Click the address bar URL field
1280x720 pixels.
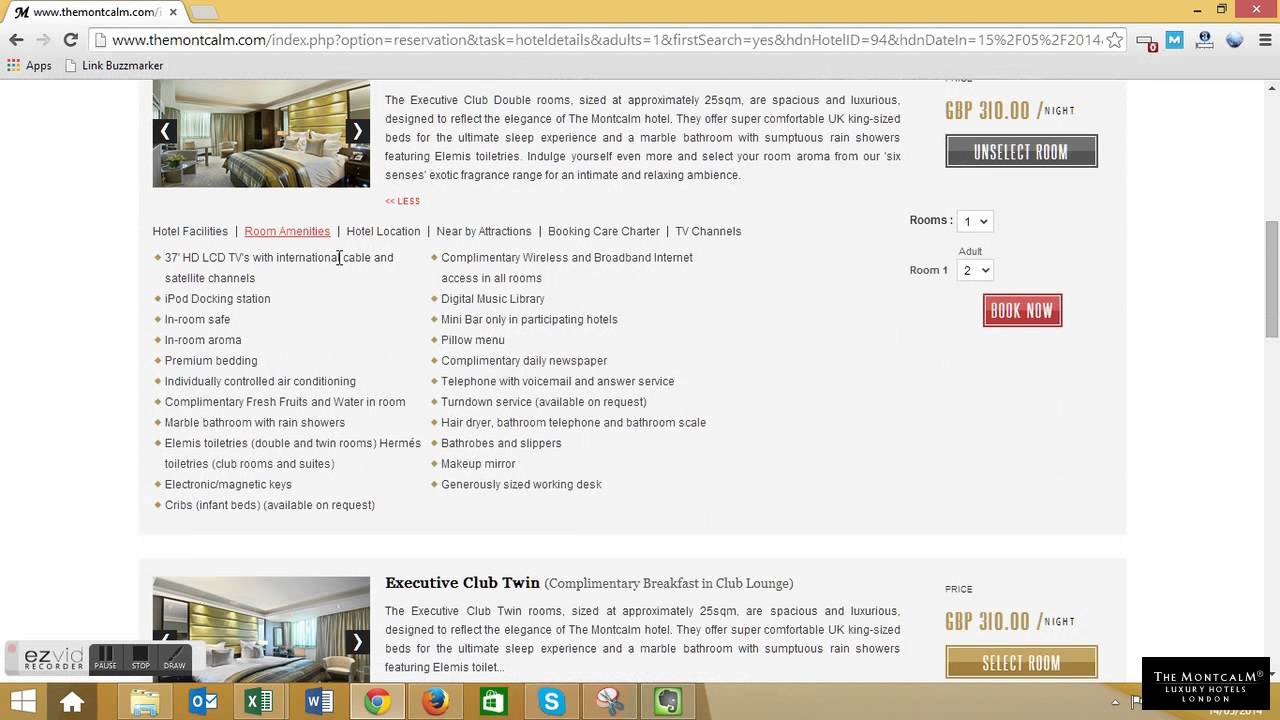point(605,40)
